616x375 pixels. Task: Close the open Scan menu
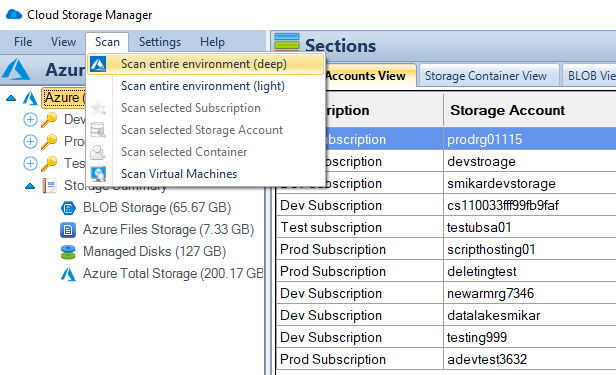(x=107, y=42)
